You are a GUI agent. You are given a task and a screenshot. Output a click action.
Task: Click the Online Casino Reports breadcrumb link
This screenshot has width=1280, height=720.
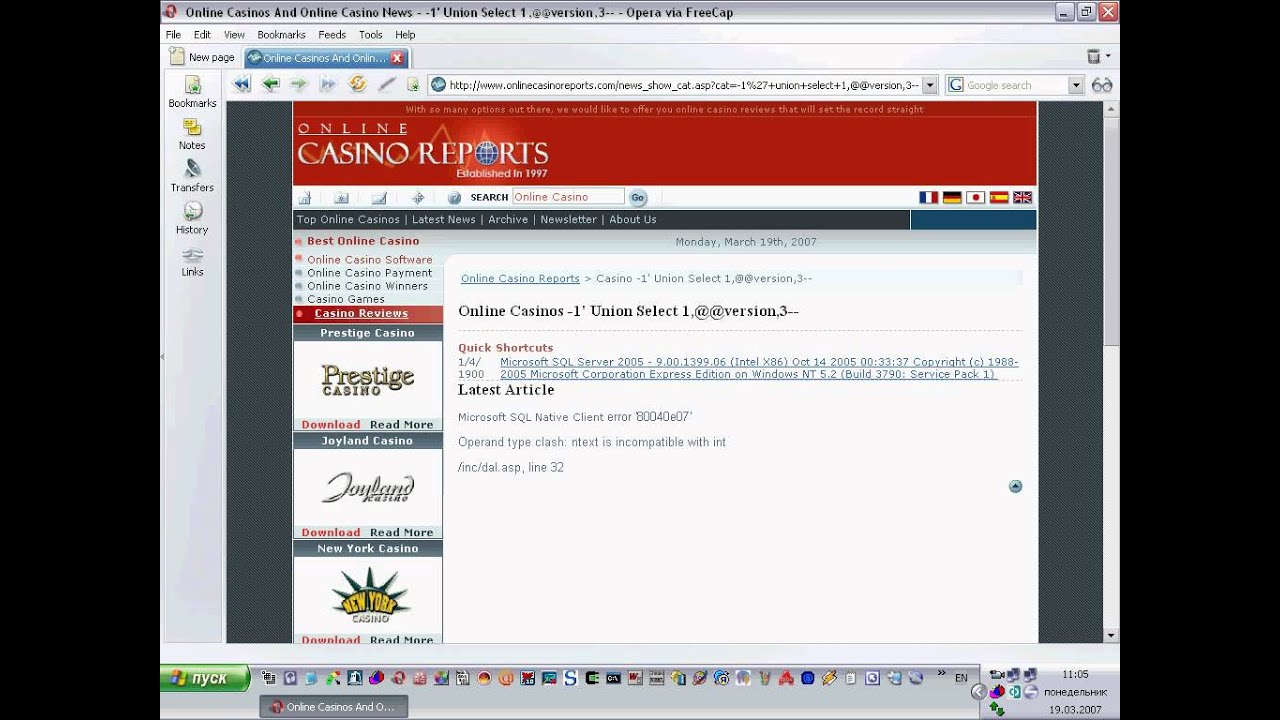tap(520, 278)
